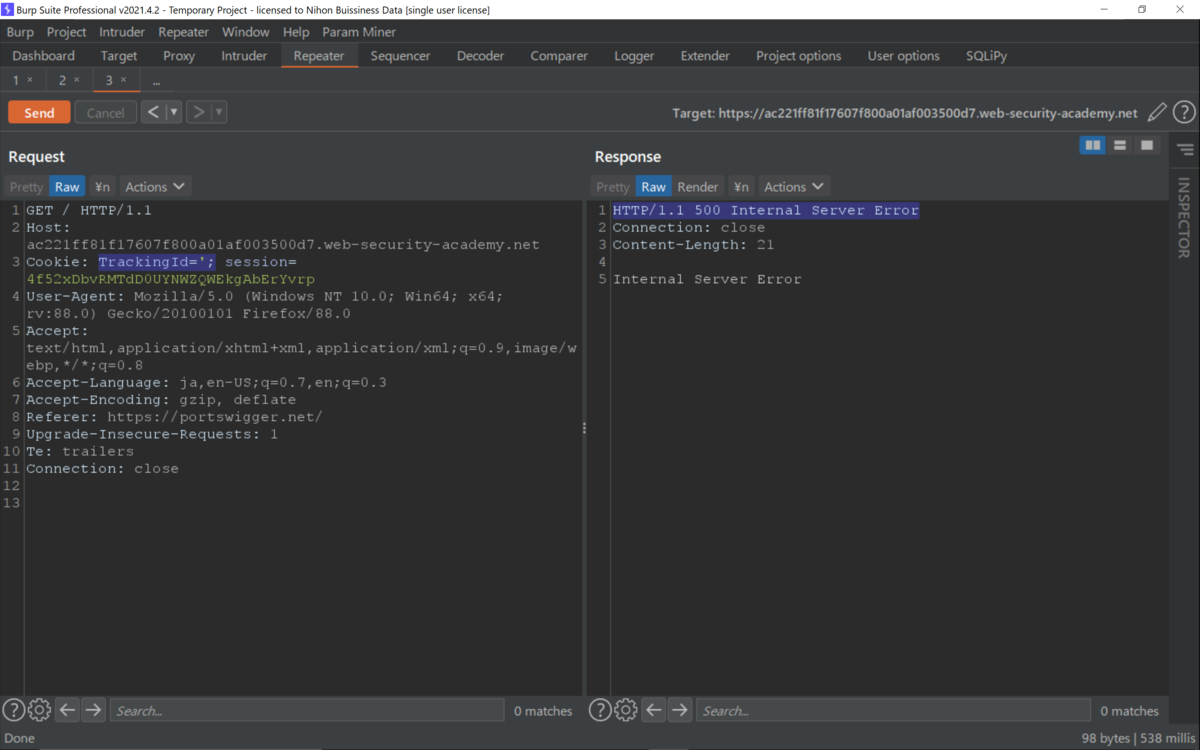Select top-bottom split layout icon
Screen dimensions: 1200x750
1120,146
